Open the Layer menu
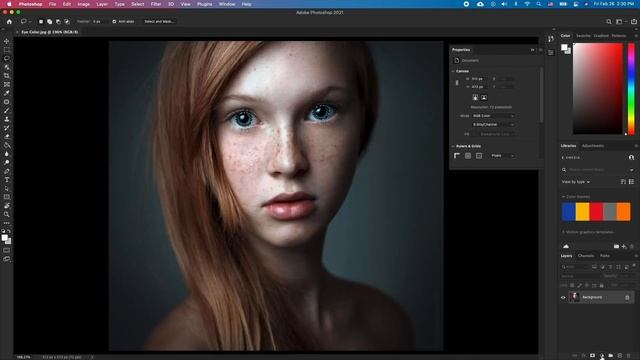Image resolution: width=640 pixels, height=360 pixels. 102,4
